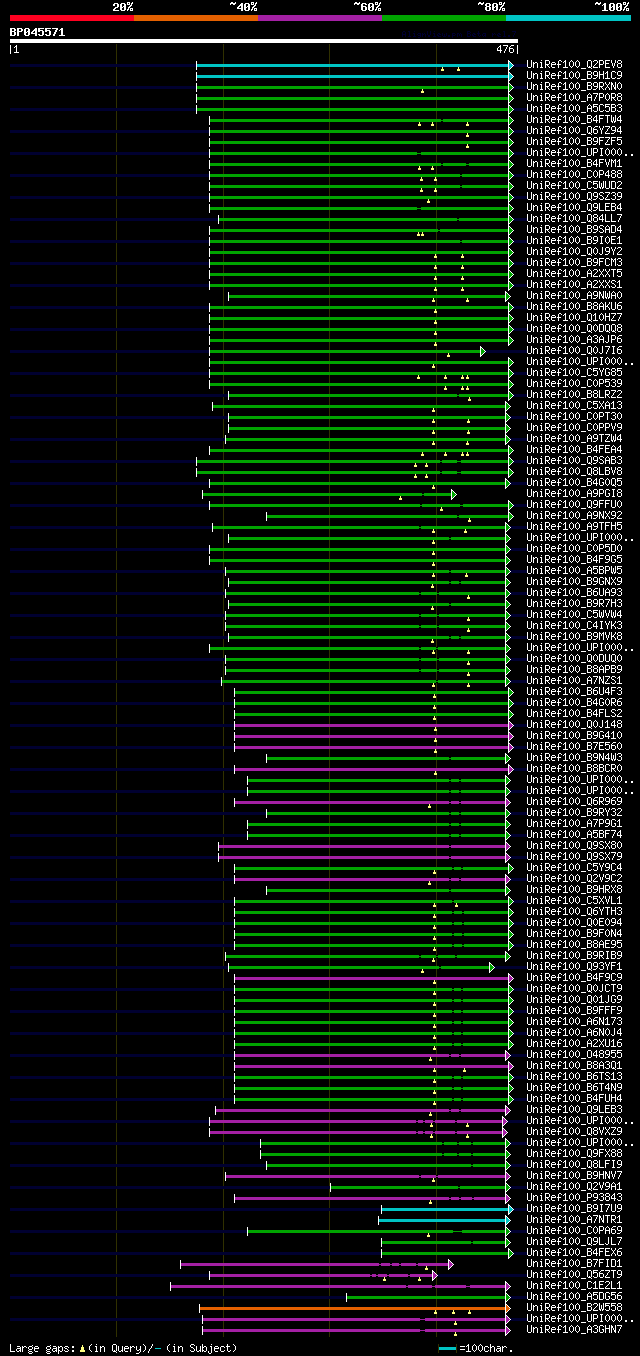Image resolution: width=640 pixels, height=1356 pixels.
Task: Select the UniRef100_B6UA93 label
Action: [574, 592]
